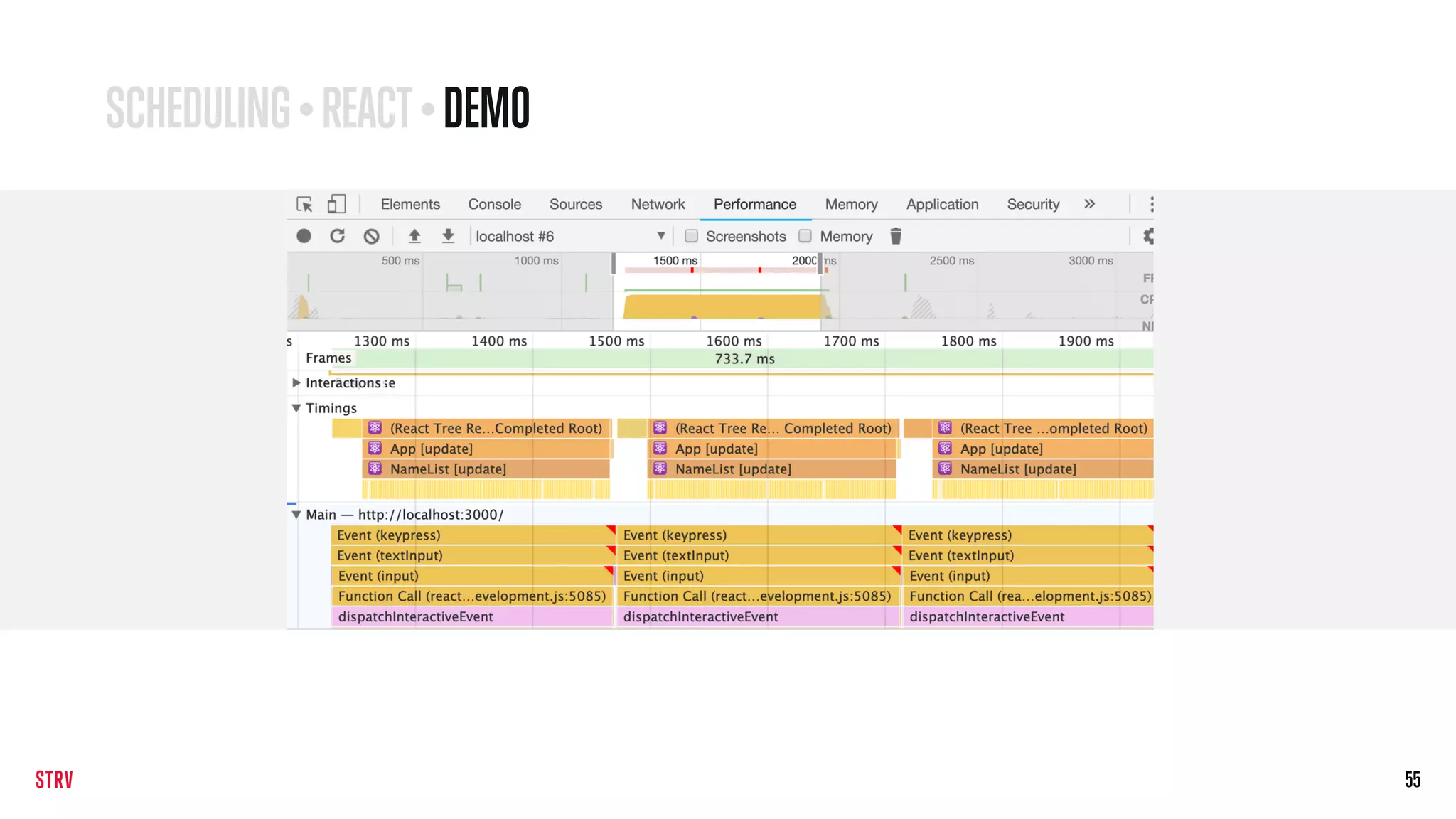Enable the Screenshots checkbox

click(x=691, y=236)
